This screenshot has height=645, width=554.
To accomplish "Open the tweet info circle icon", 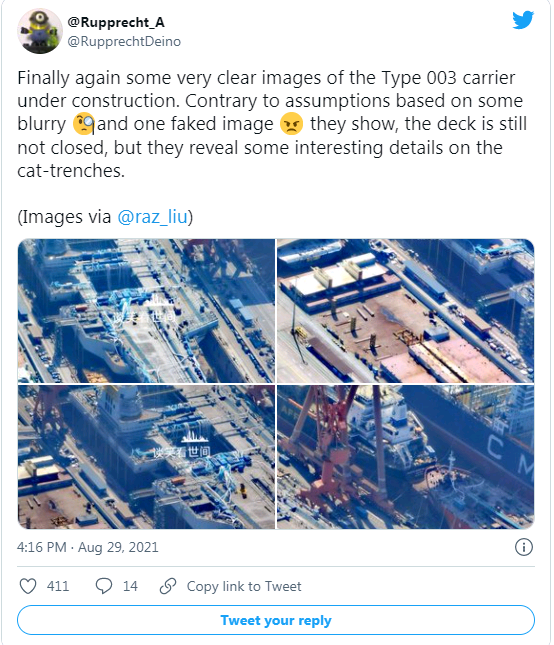I will click(x=524, y=547).
